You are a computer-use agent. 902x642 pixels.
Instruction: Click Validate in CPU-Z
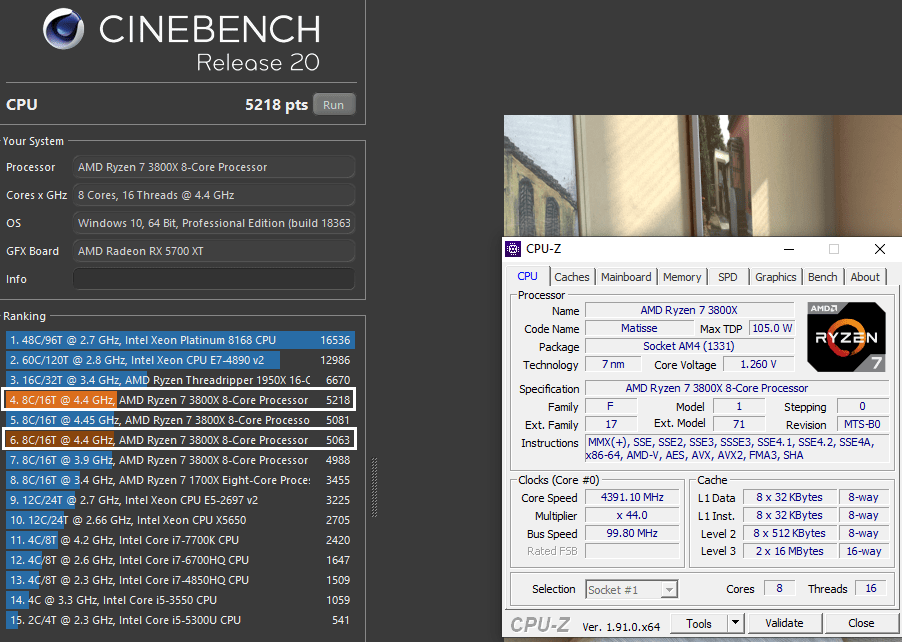[x=784, y=624]
